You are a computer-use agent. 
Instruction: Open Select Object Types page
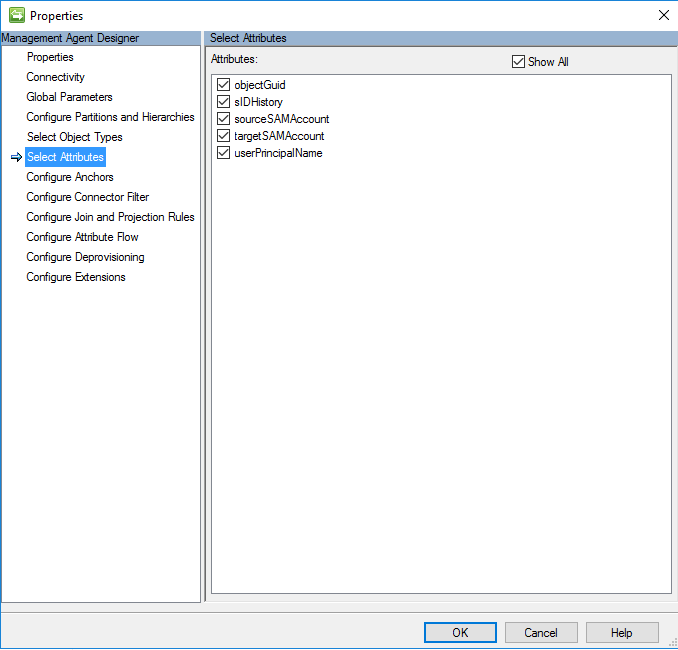74,137
